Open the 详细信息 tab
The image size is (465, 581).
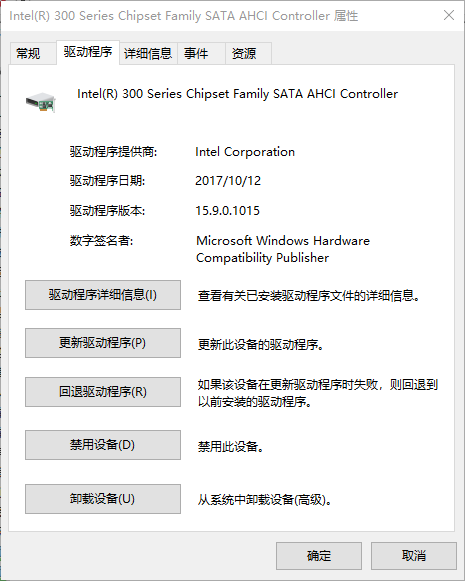(148, 54)
